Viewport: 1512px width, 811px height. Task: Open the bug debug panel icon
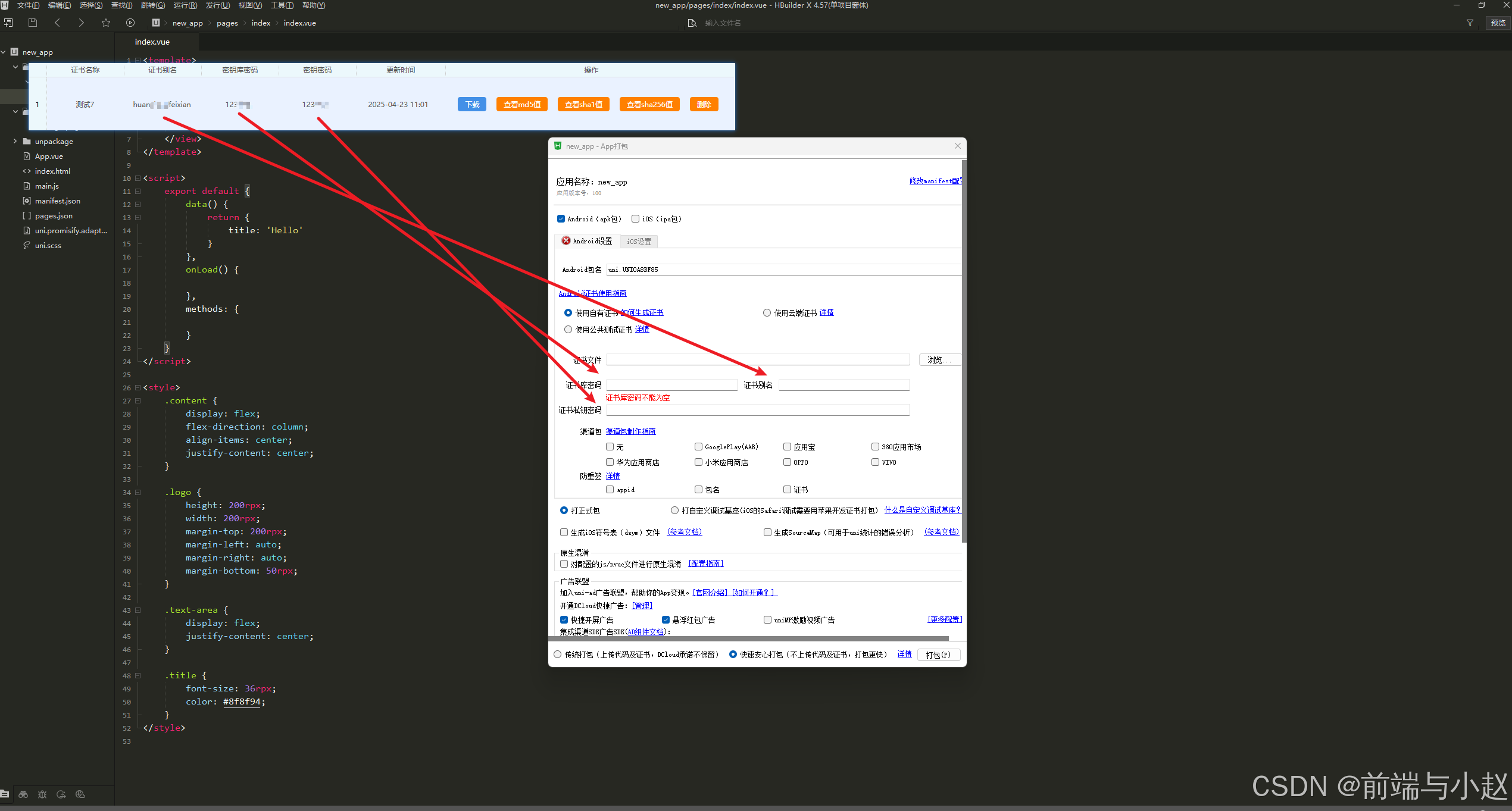coord(42,794)
